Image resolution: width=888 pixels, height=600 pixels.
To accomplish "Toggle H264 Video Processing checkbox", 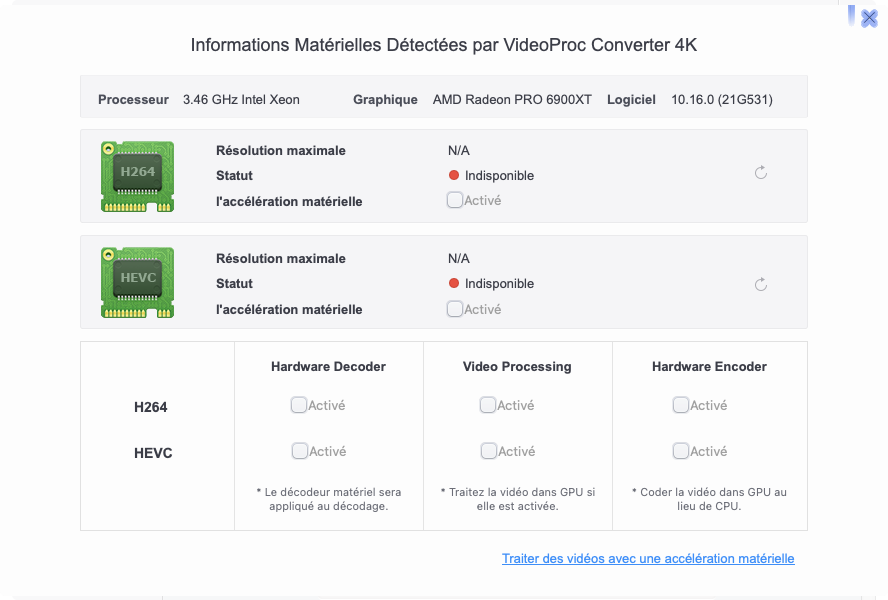I will [x=488, y=405].
